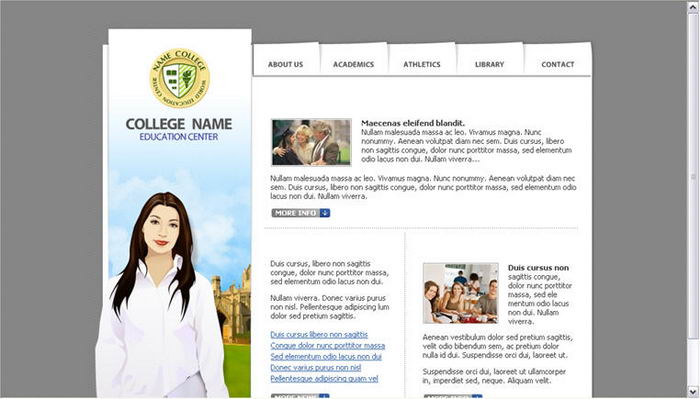Select the Library tab

[490, 64]
